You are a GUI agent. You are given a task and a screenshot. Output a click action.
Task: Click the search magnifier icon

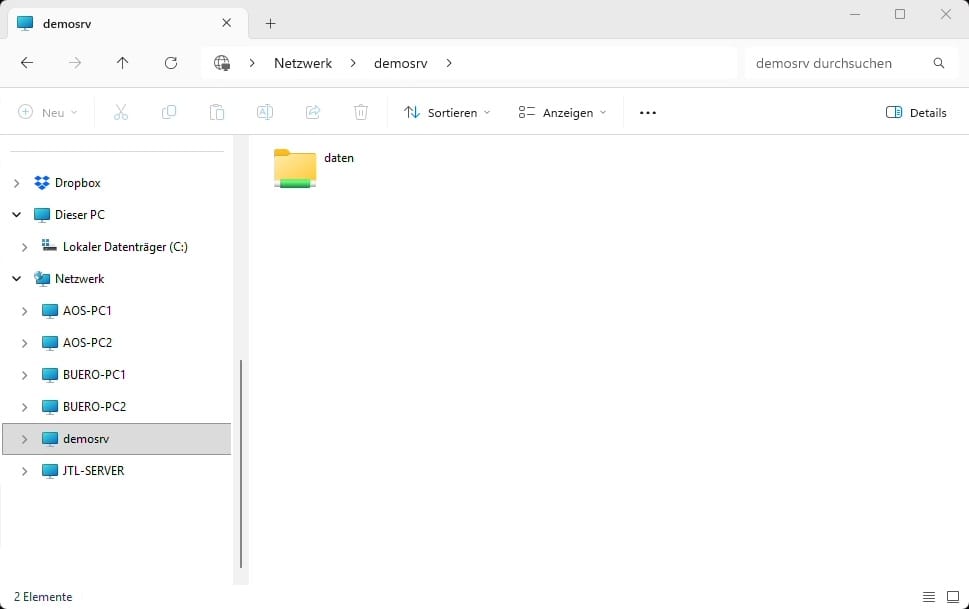tap(939, 63)
